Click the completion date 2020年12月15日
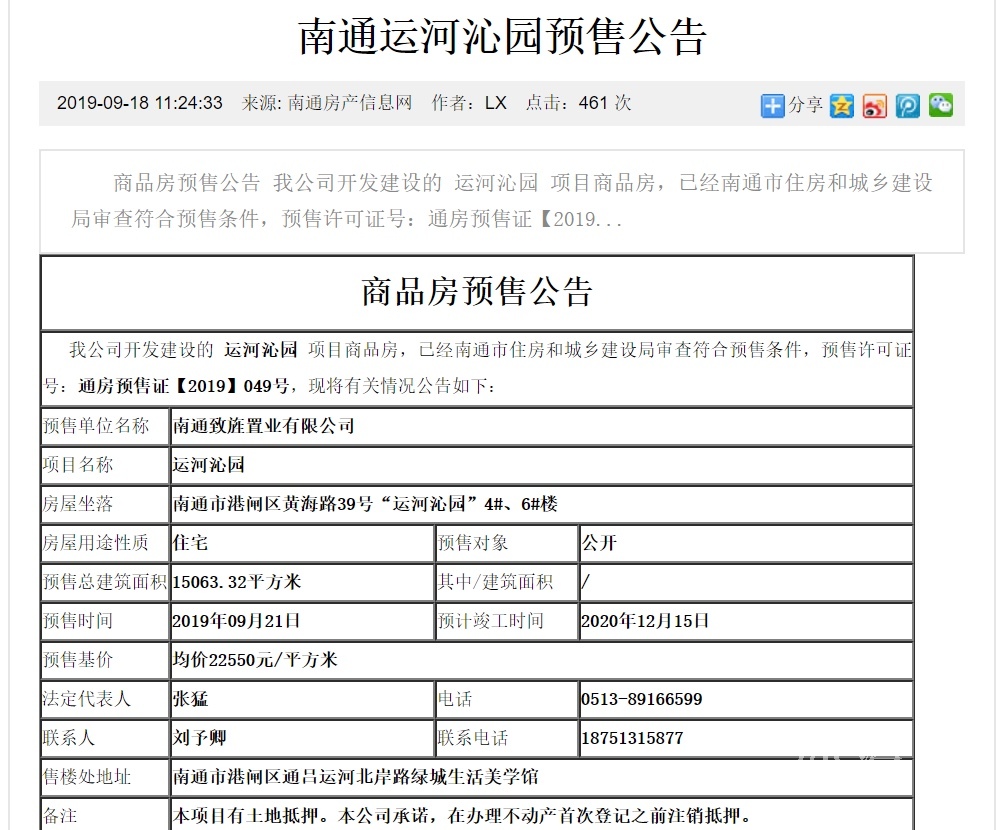 point(645,621)
